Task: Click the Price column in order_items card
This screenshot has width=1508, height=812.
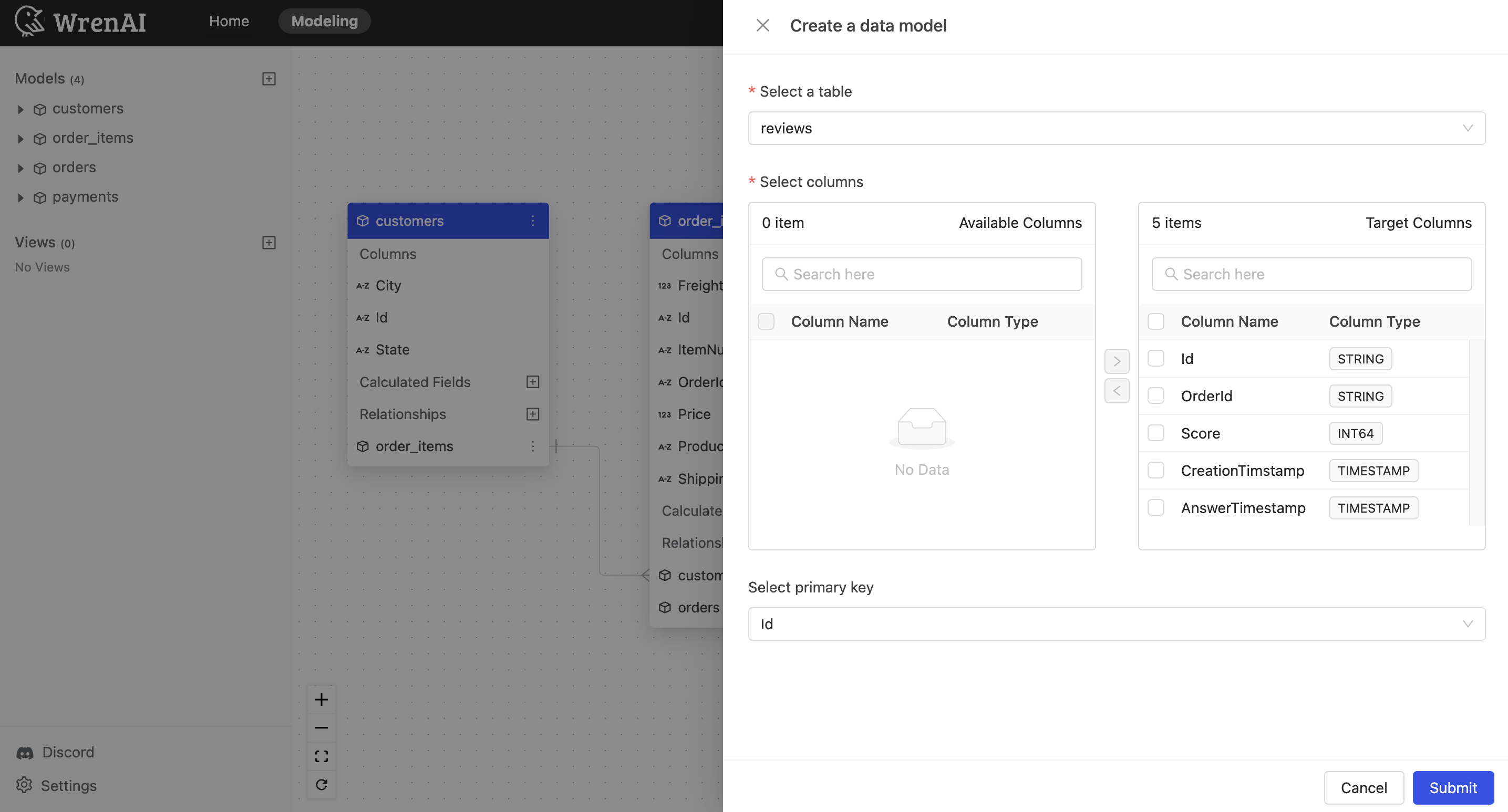Action: click(x=687, y=414)
